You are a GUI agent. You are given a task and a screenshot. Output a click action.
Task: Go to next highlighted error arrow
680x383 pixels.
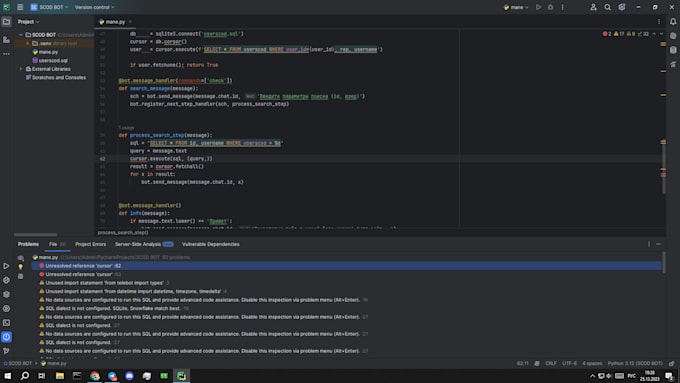661,34
